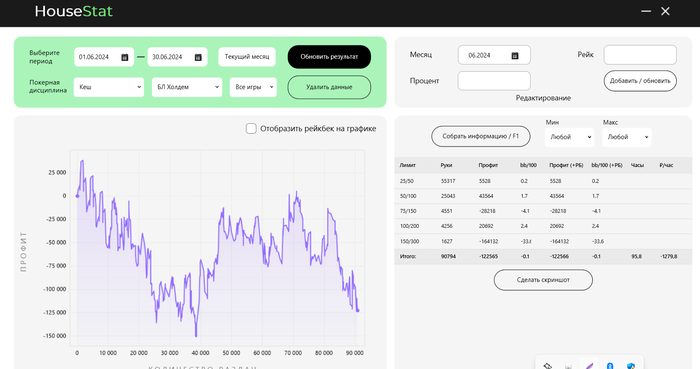
Task: Click hourly rate value '-1279.8'
Action: 668,257
